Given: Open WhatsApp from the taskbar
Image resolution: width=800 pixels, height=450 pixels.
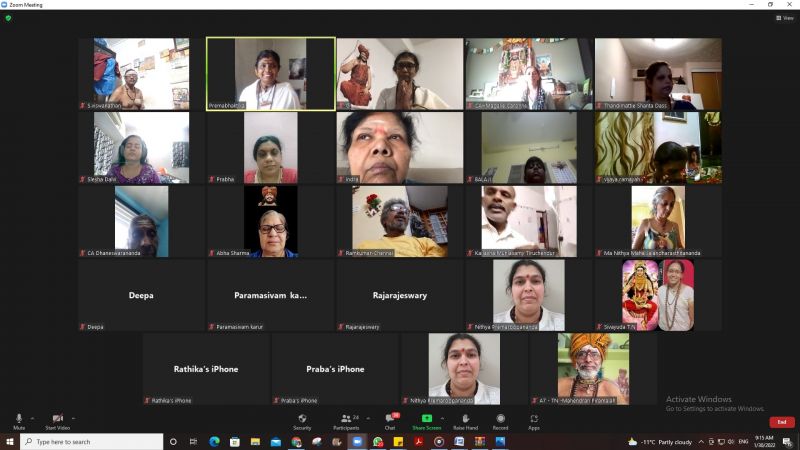Looking at the screenshot, I should tap(378, 442).
